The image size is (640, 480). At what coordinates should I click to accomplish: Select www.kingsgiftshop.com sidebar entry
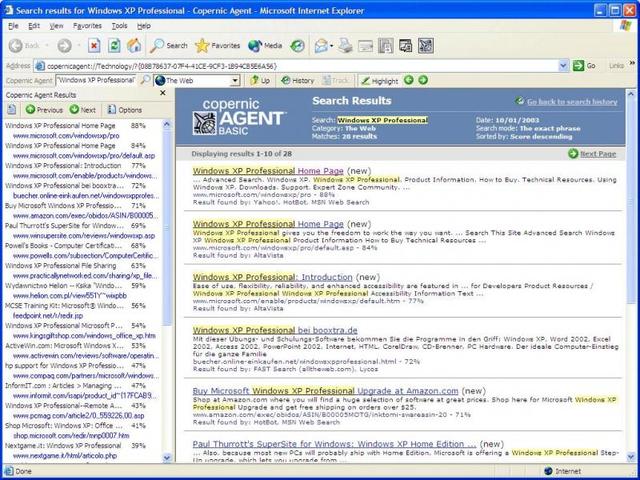84,336
